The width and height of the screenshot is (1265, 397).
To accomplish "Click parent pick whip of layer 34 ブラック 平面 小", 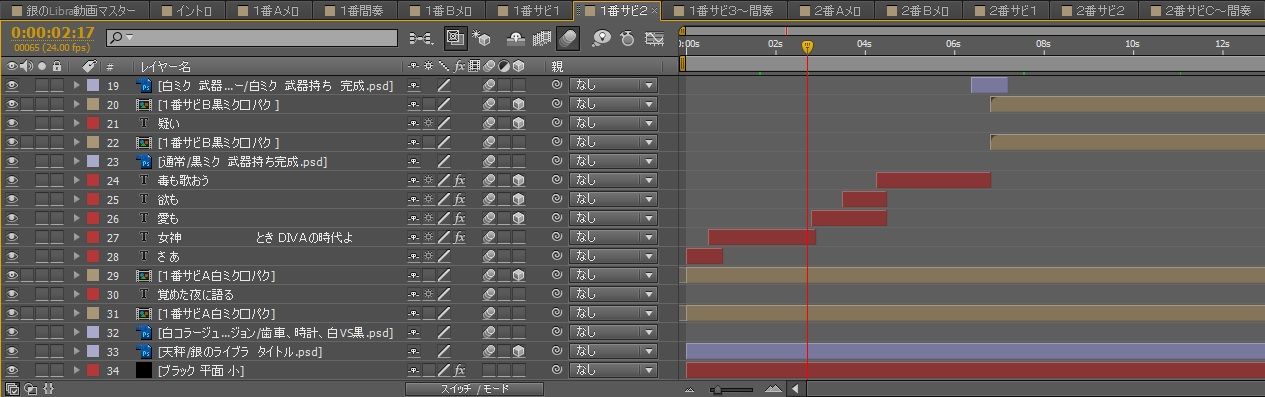I will (557, 371).
